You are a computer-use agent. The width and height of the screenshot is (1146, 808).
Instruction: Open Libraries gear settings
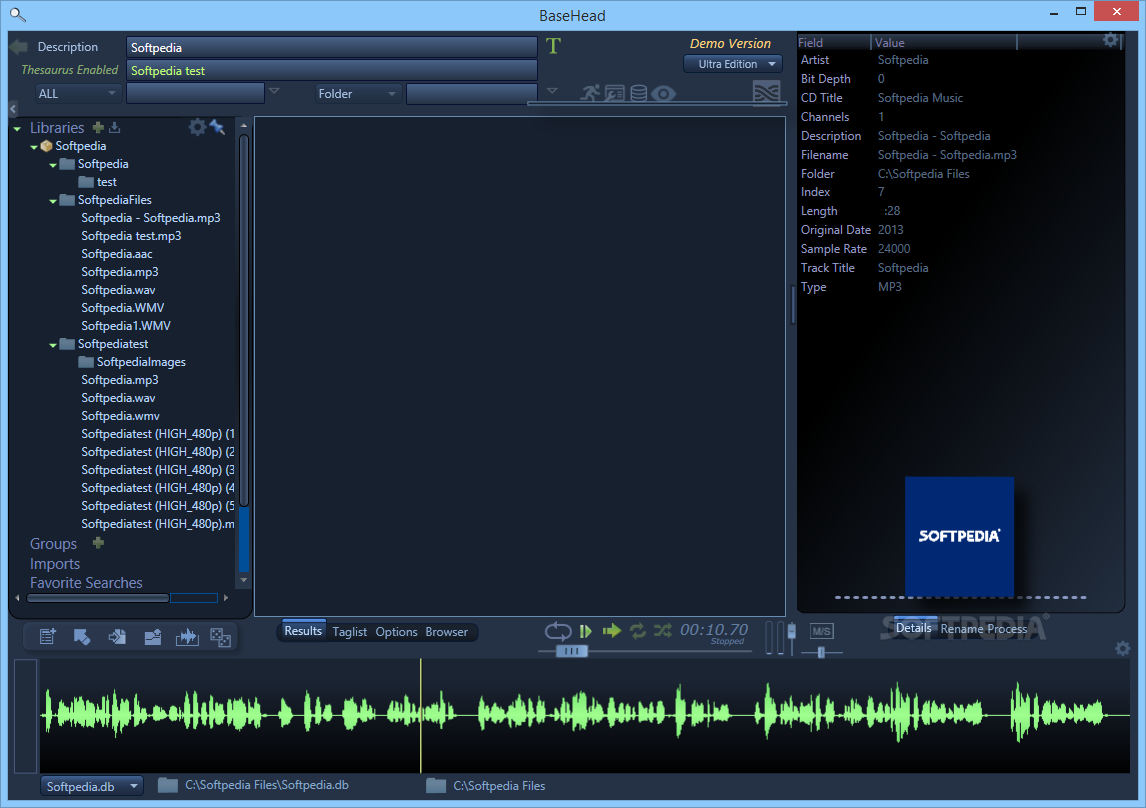click(x=197, y=127)
